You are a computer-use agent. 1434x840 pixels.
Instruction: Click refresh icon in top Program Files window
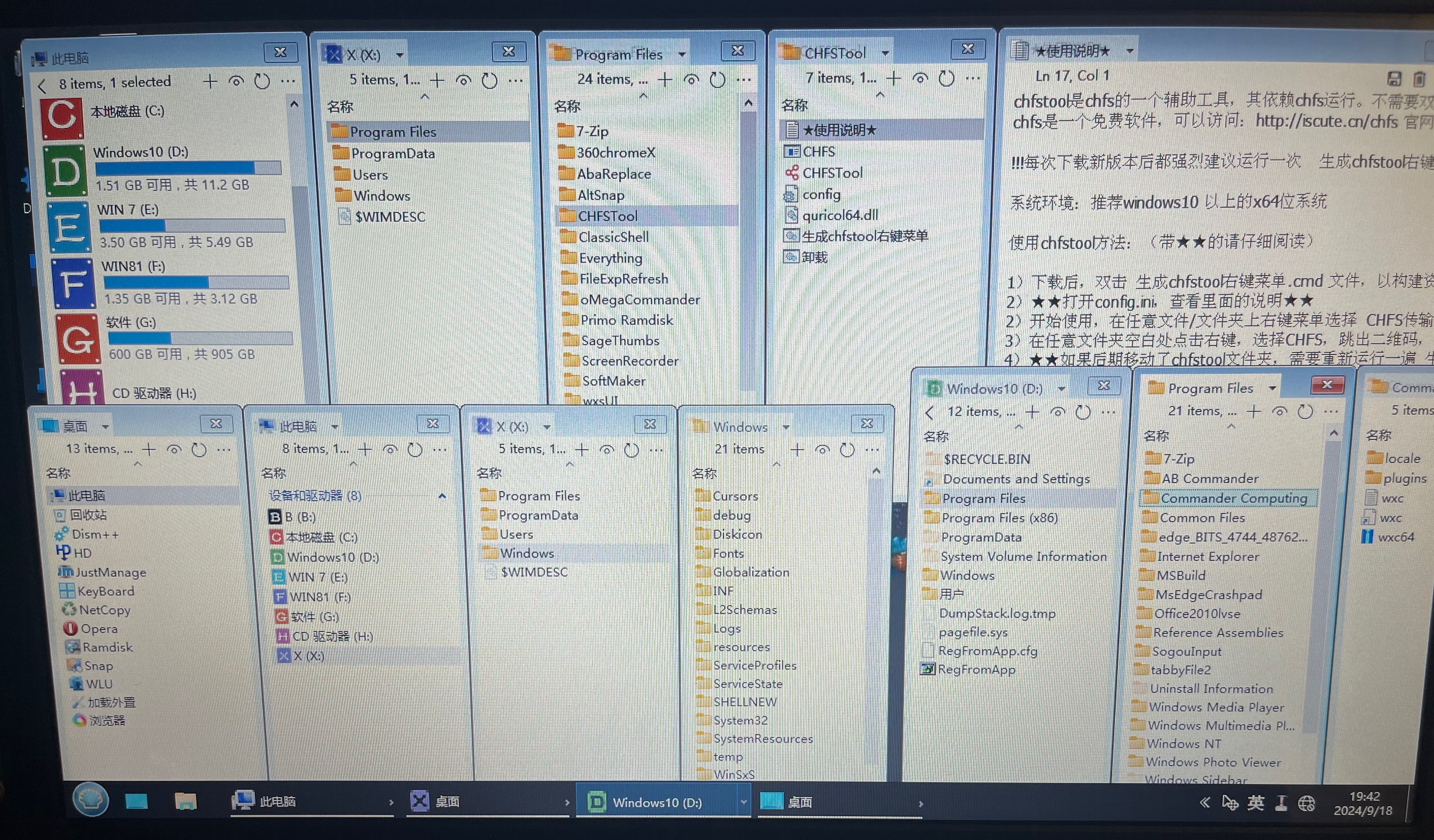pyautogui.click(x=718, y=80)
